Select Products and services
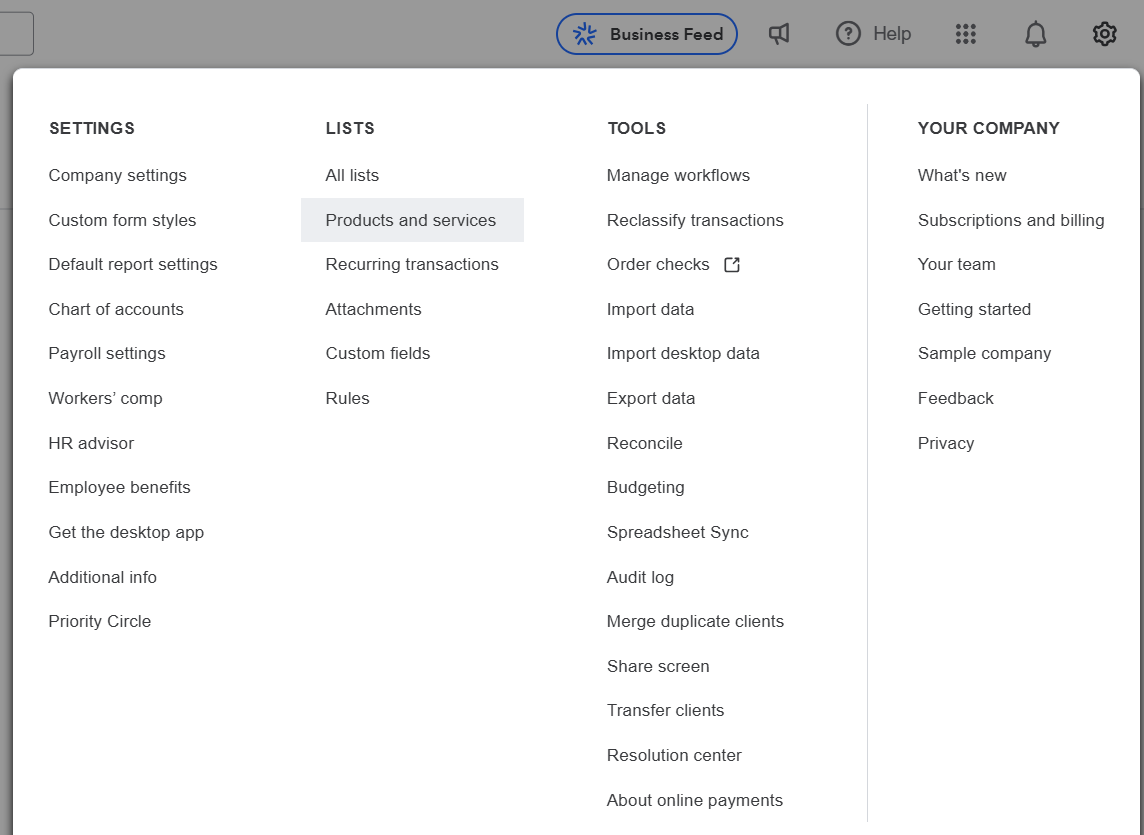This screenshot has height=835, width=1144. click(412, 220)
